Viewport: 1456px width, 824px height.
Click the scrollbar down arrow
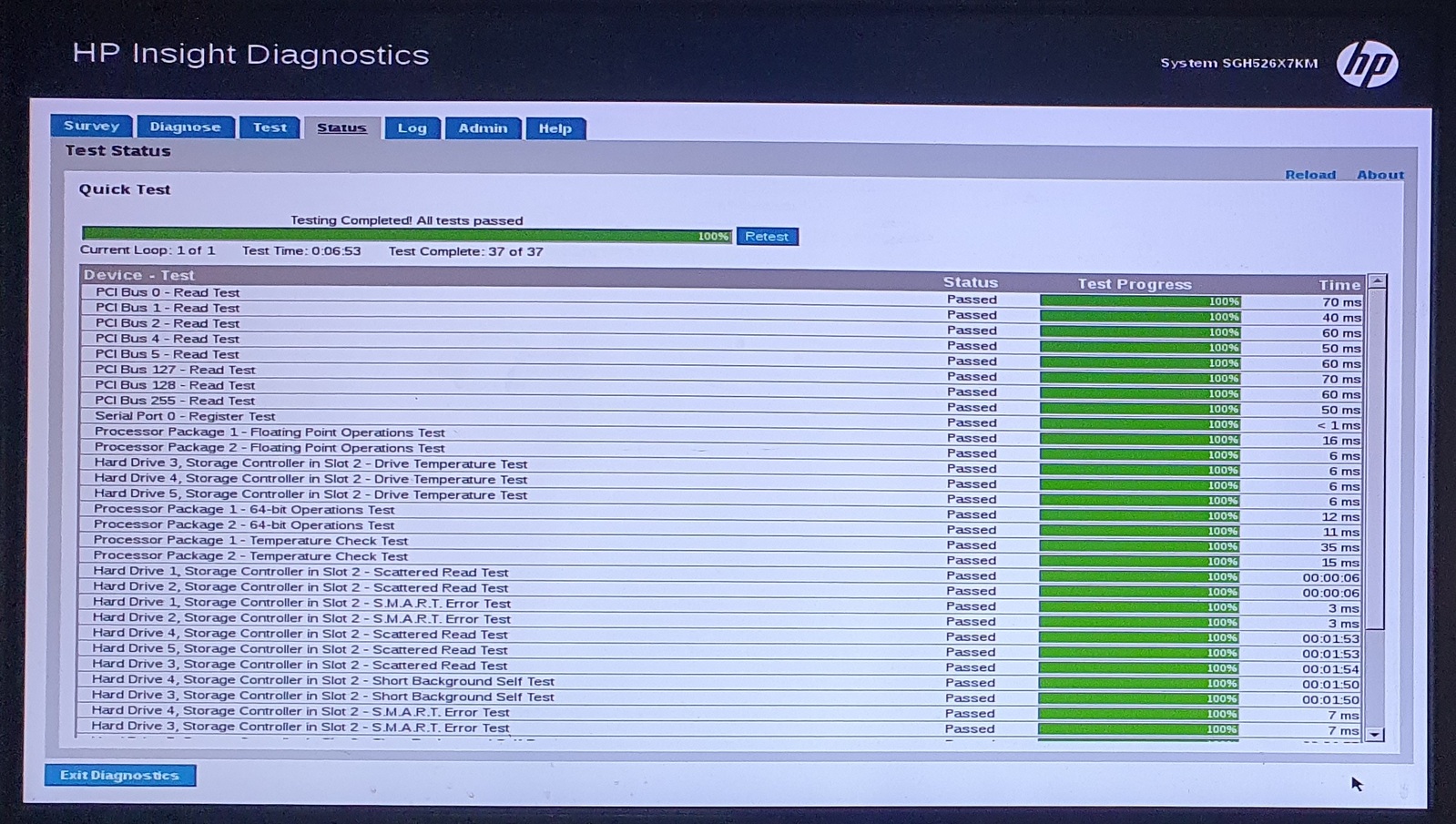tap(1375, 734)
